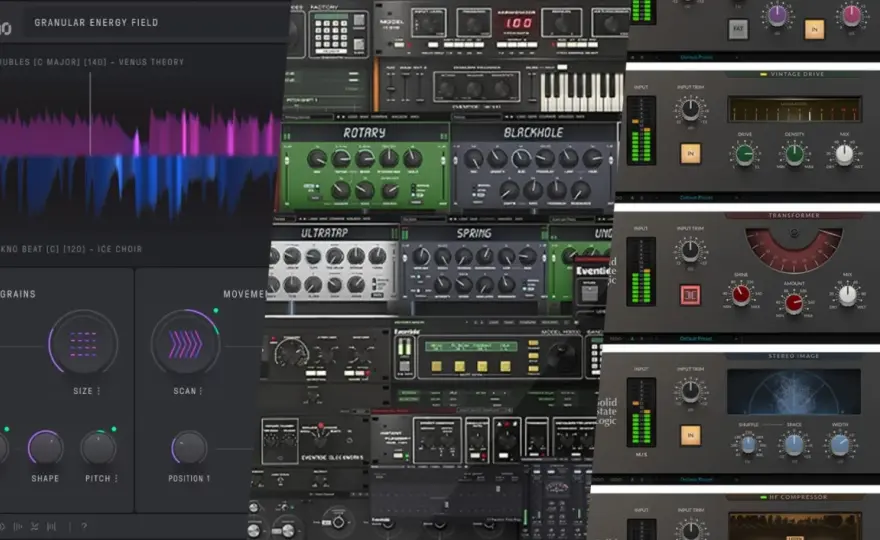Click the POSITION 1 knob

[x=189, y=447]
